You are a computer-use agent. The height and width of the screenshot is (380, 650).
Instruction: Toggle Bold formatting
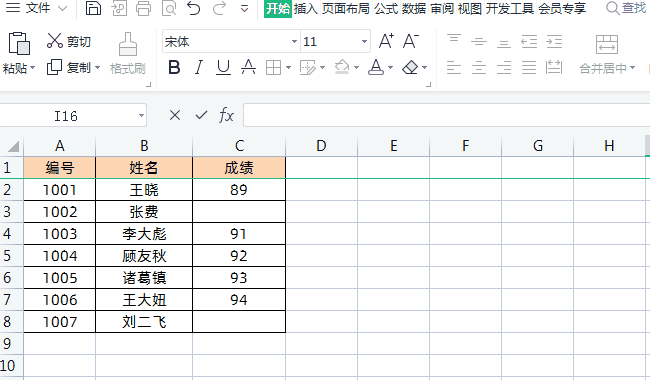click(x=174, y=67)
